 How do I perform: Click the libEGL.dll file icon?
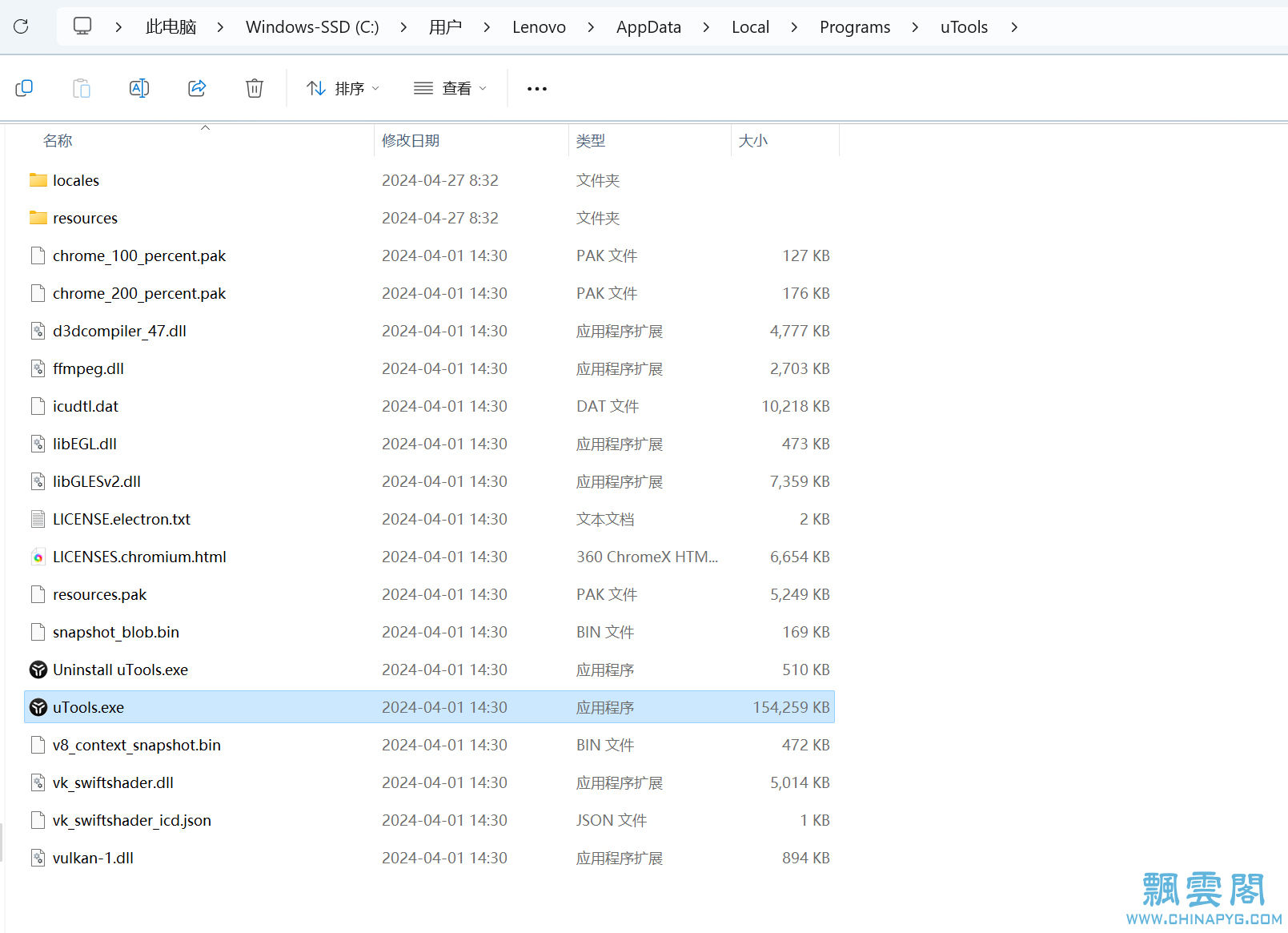point(38,444)
